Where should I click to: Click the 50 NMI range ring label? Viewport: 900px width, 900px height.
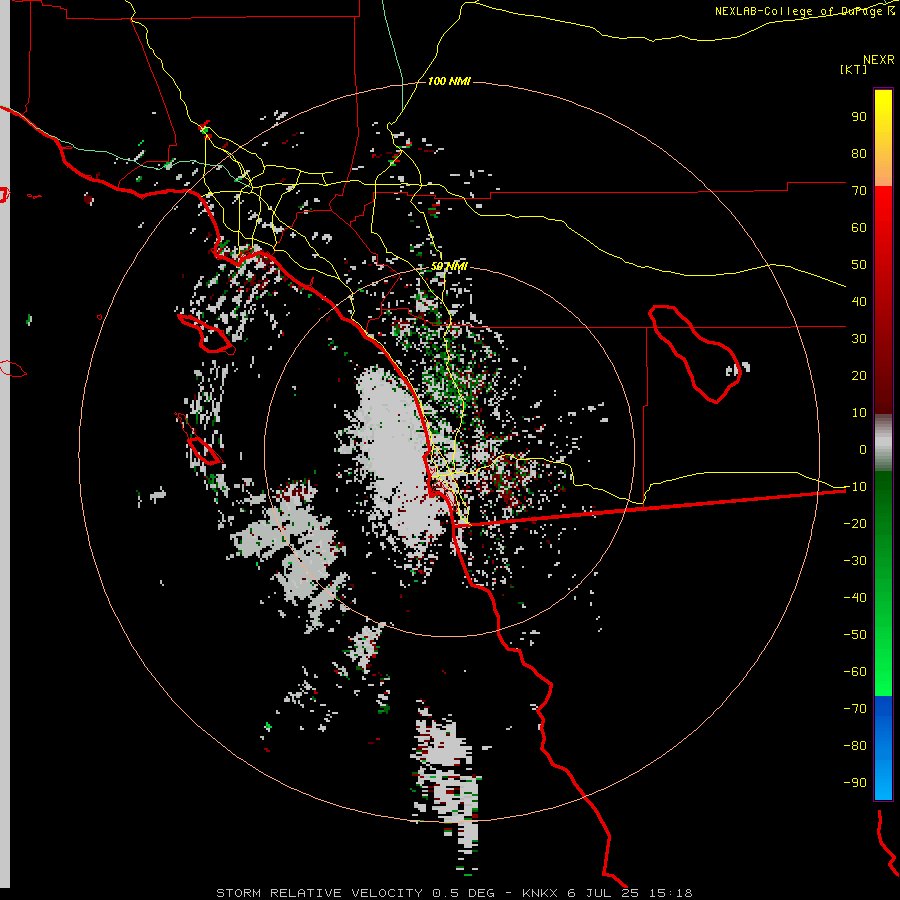click(x=449, y=266)
